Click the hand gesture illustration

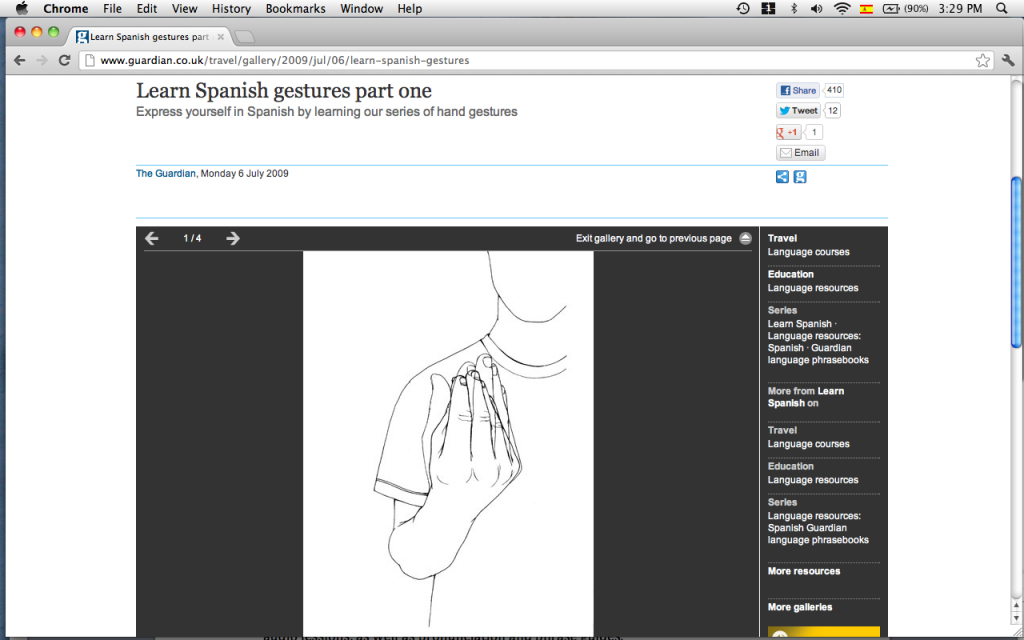pyautogui.click(x=448, y=443)
